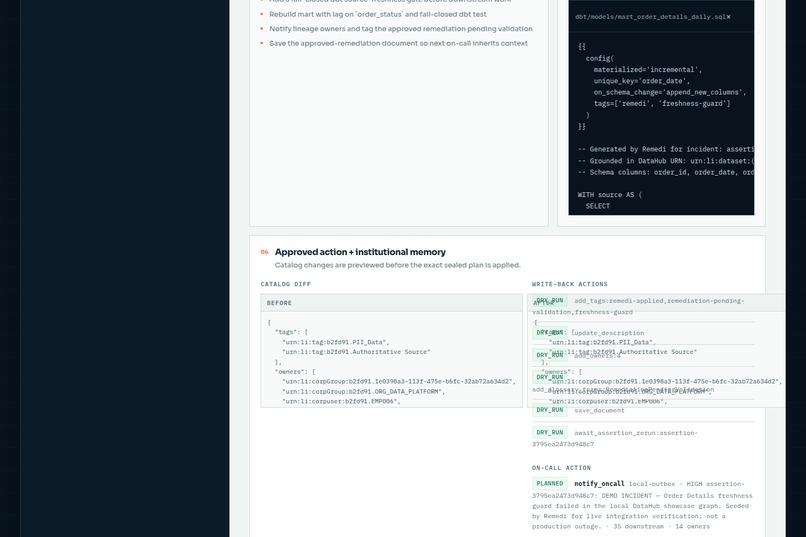Image resolution: width=806 pixels, height=537 pixels.
Task: Click the 'Catalog changes are previewed' subtitle
Action: (397, 265)
